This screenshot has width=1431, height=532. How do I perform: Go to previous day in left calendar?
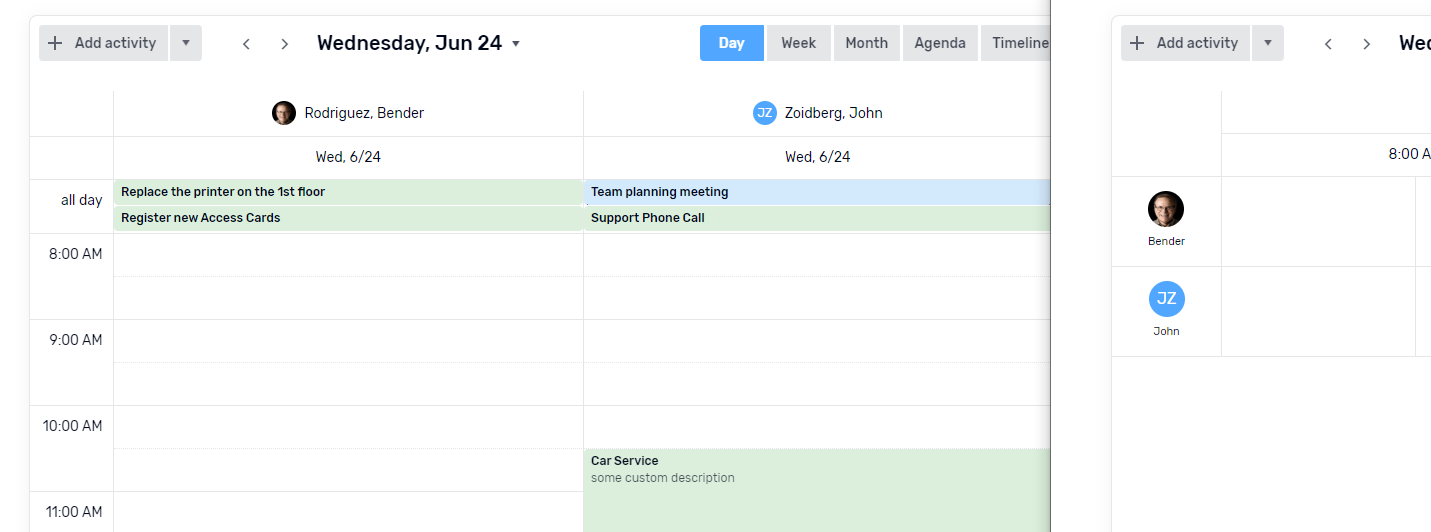(x=246, y=44)
